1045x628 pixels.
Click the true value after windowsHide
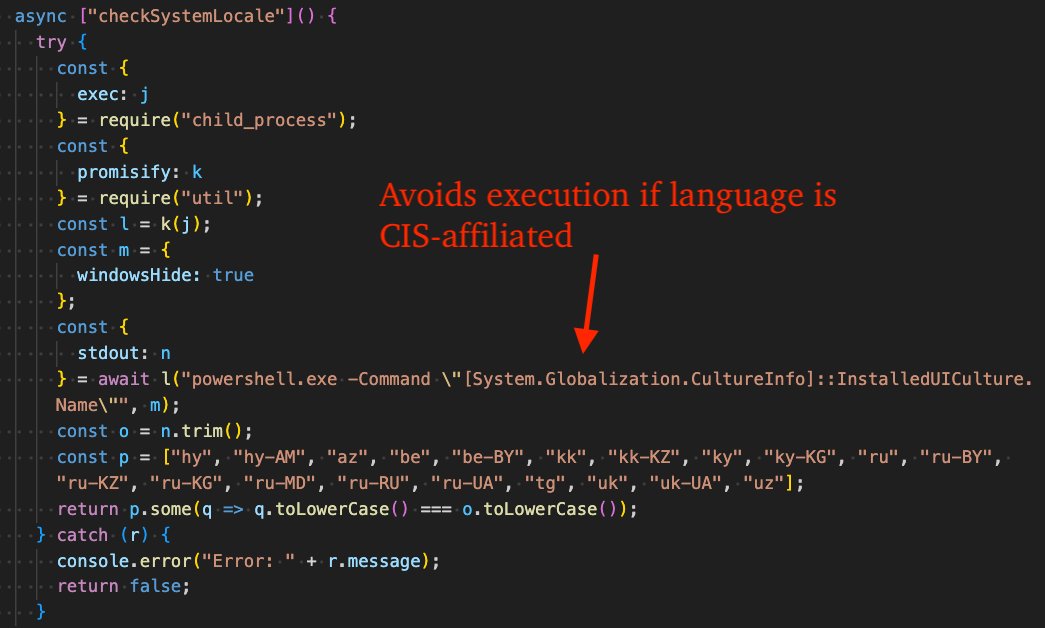tap(233, 275)
